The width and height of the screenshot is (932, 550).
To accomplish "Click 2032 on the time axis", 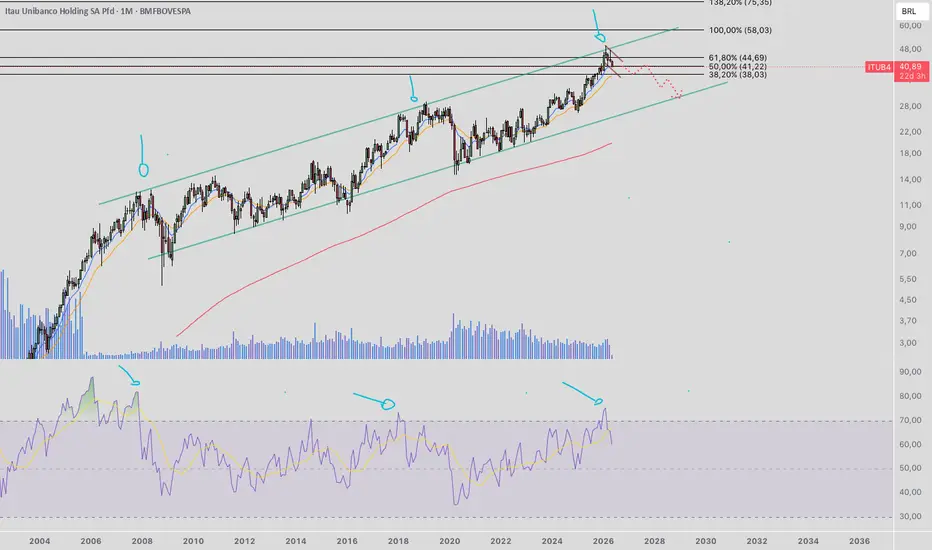I will 757,541.
